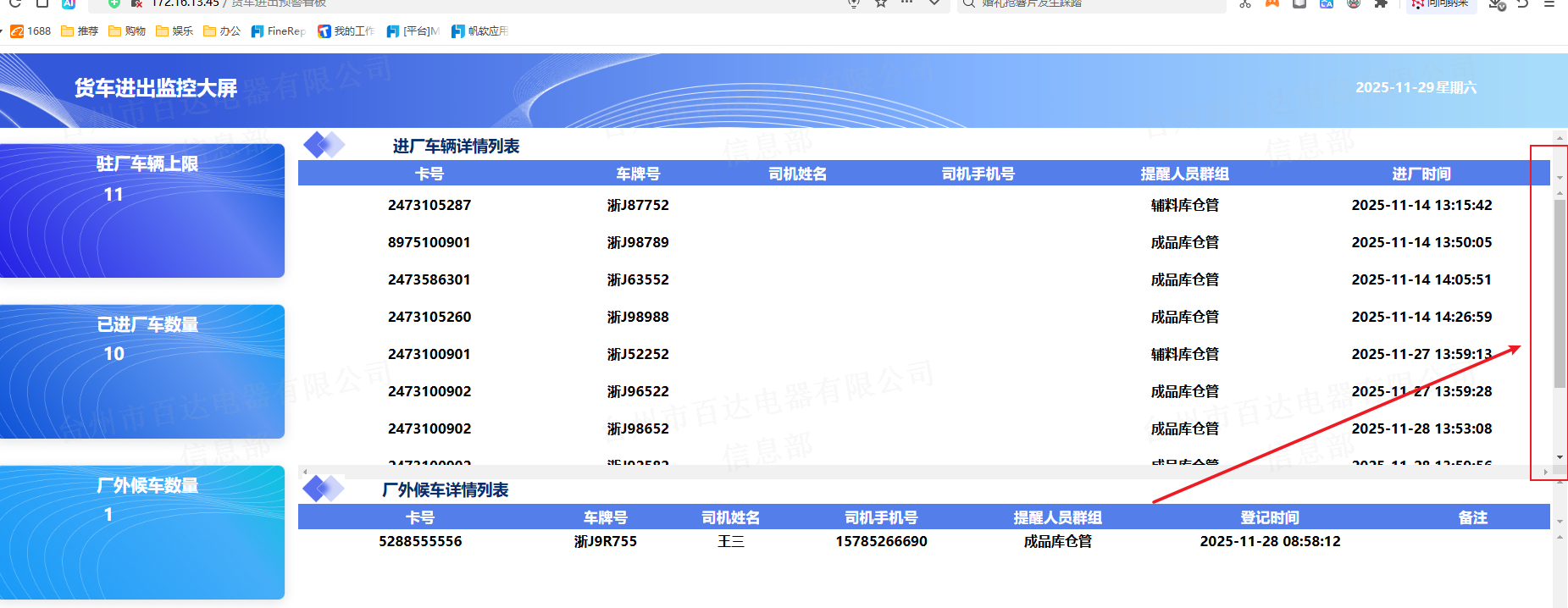Click the 进厂时间 column header
The height and width of the screenshot is (608, 1568).
[1421, 174]
